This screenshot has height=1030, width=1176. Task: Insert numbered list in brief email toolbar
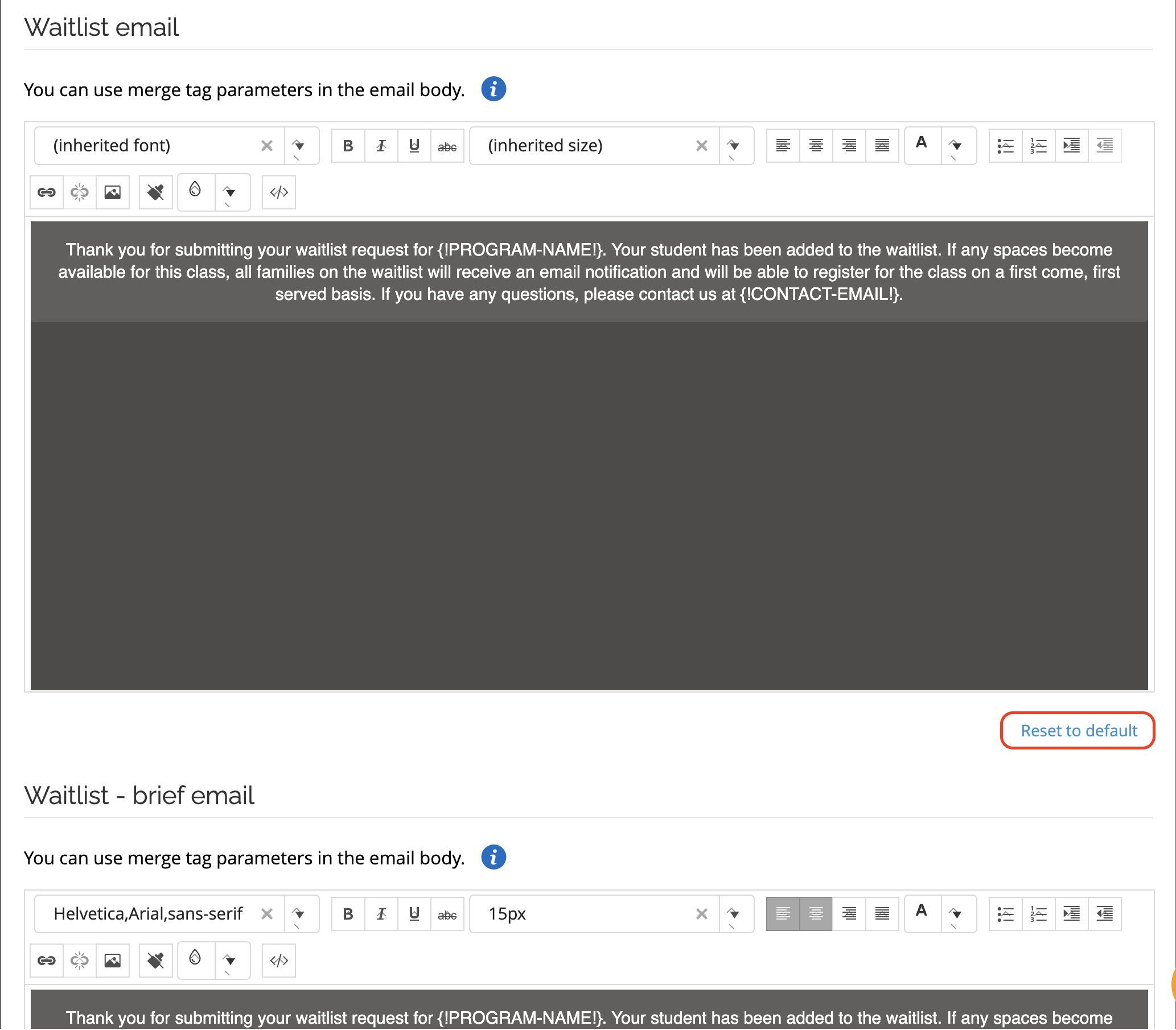tap(1038, 913)
